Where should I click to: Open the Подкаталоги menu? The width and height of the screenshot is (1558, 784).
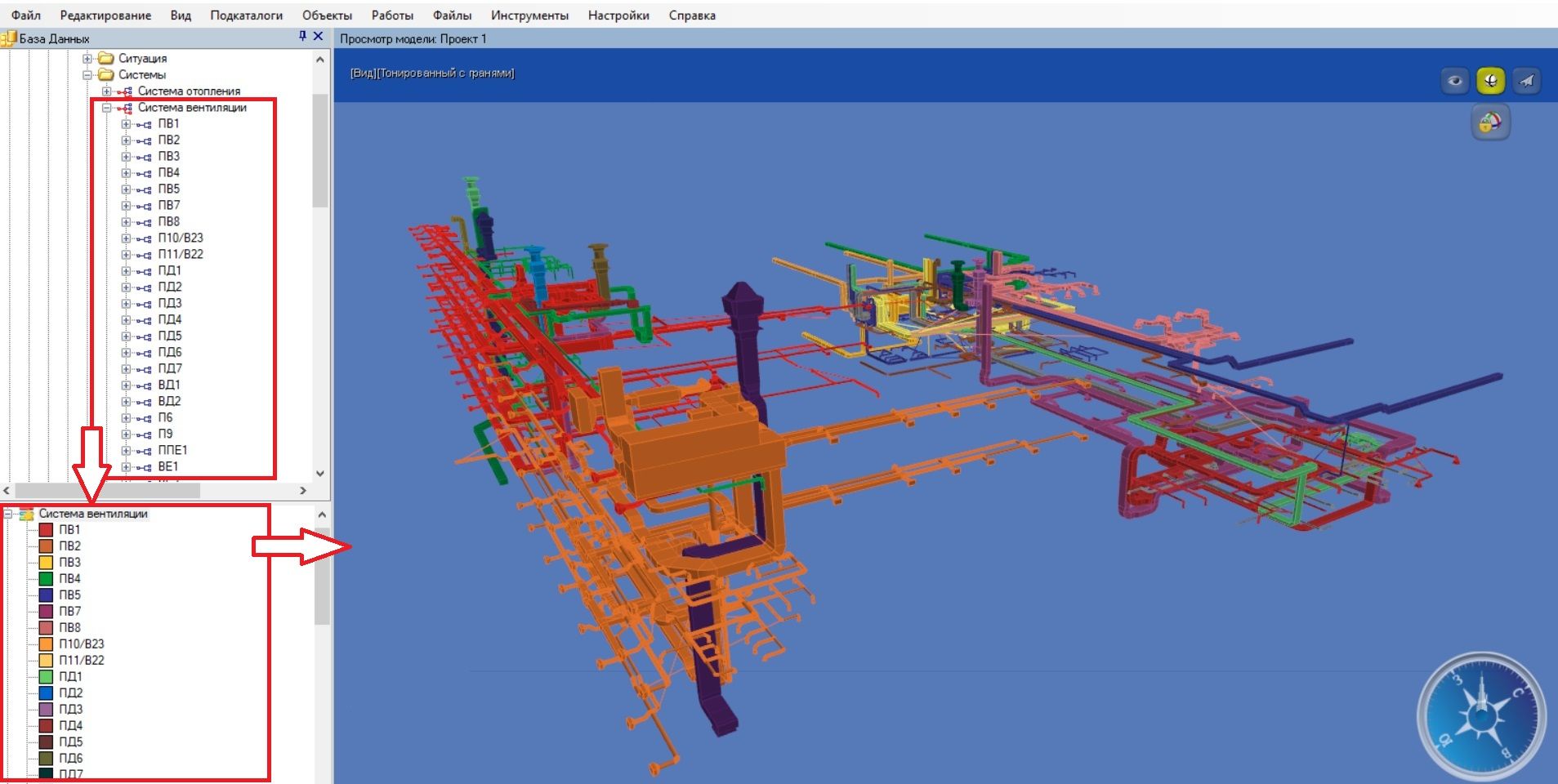tap(246, 16)
